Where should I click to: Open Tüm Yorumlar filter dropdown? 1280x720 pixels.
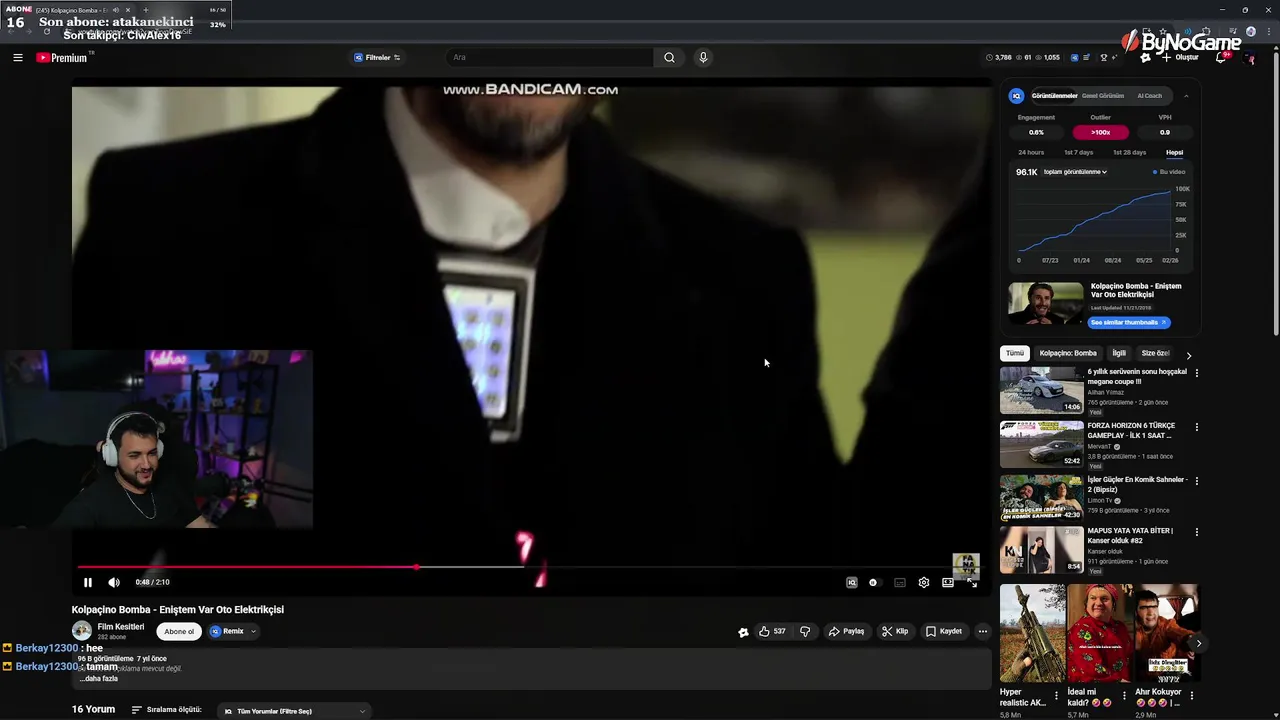tap(295, 711)
